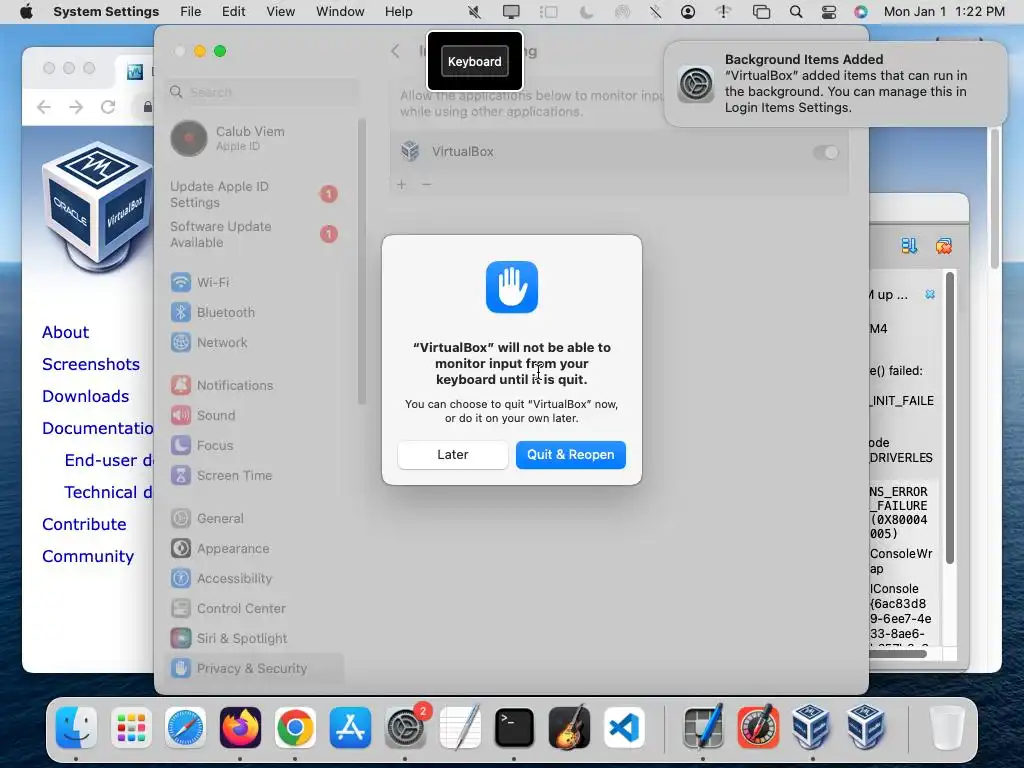
Task: Open the View menu
Action: [x=280, y=12]
